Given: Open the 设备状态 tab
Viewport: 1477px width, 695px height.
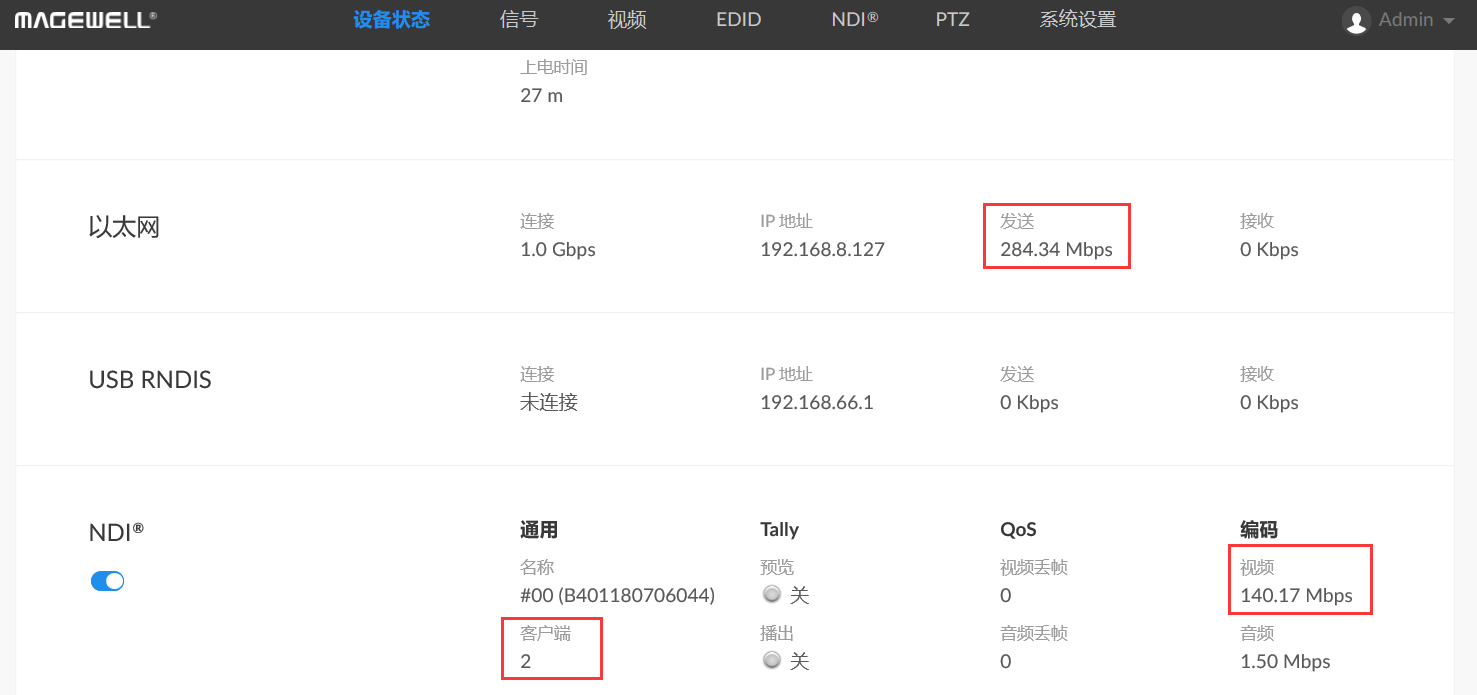Looking at the screenshot, I should pyautogui.click(x=391, y=19).
